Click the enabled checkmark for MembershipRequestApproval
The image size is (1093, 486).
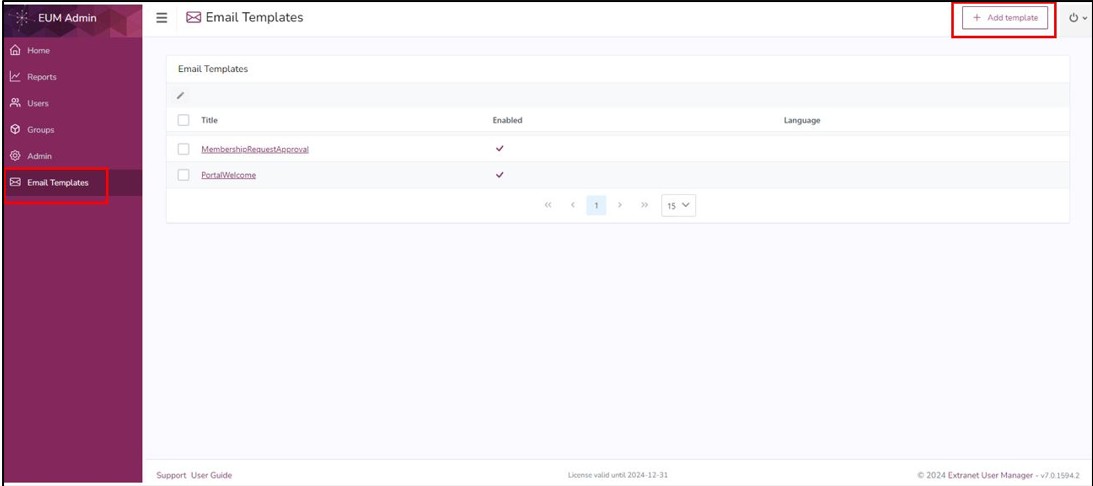[500, 149]
